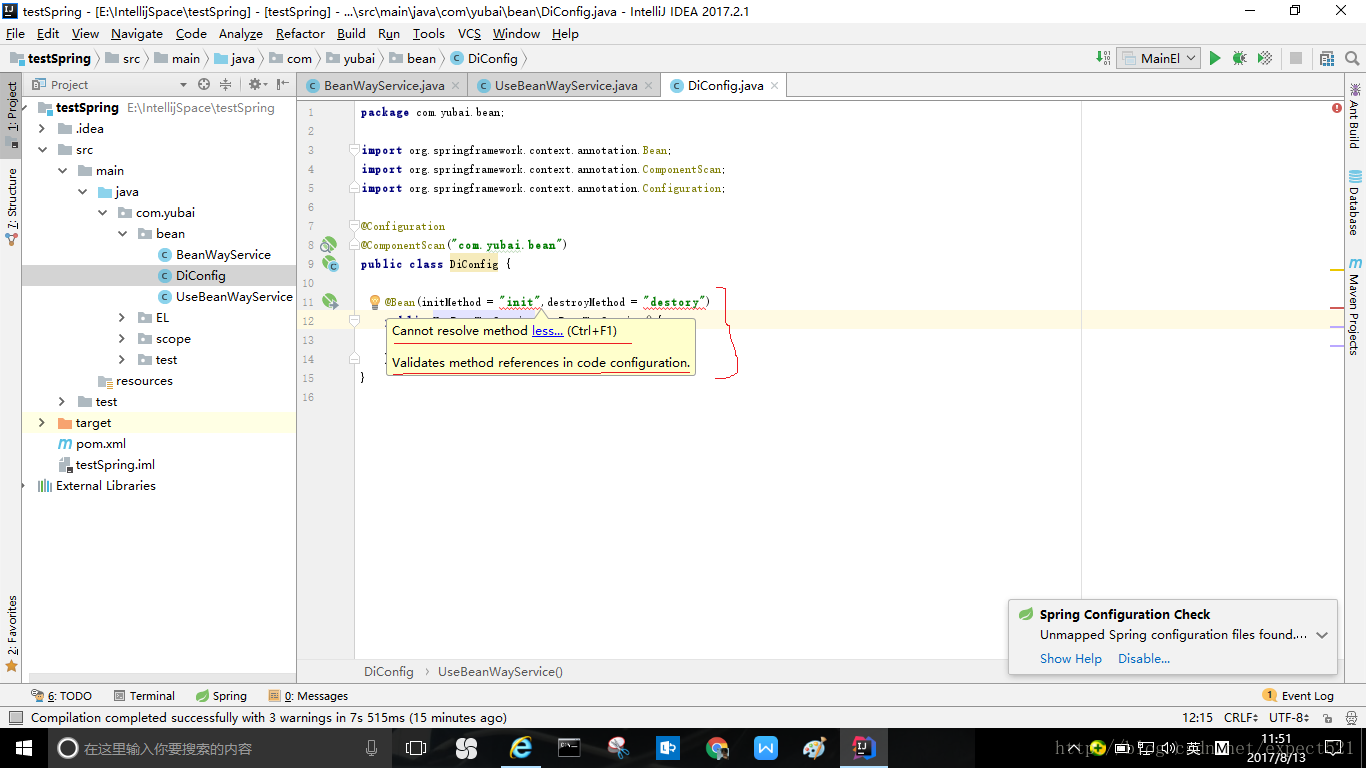Viewport: 1366px width, 768px height.
Task: Open the Refactor menu
Action: [x=300, y=33]
